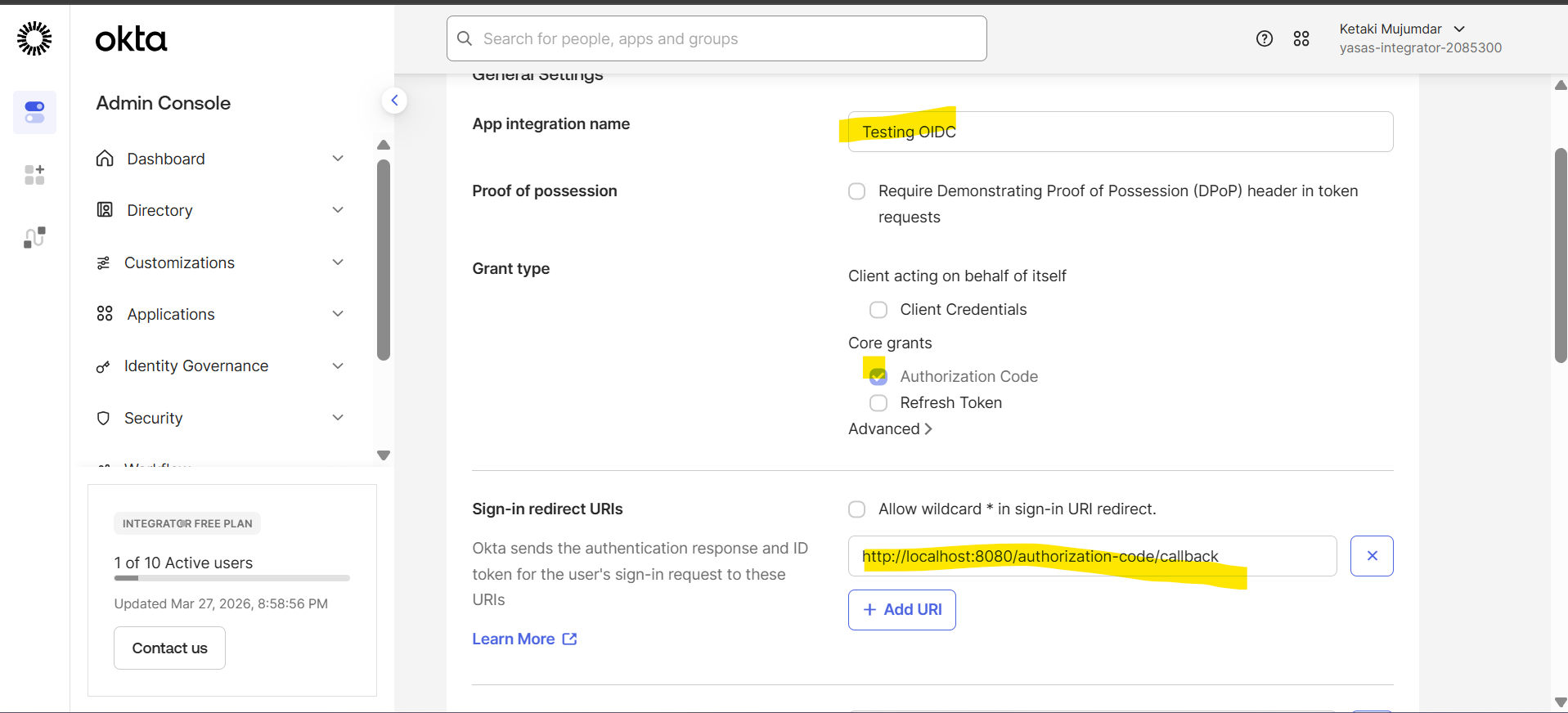Viewport: 1568px width, 713px height.
Task: Click the Okta sunburst logo icon
Action: (x=34, y=38)
